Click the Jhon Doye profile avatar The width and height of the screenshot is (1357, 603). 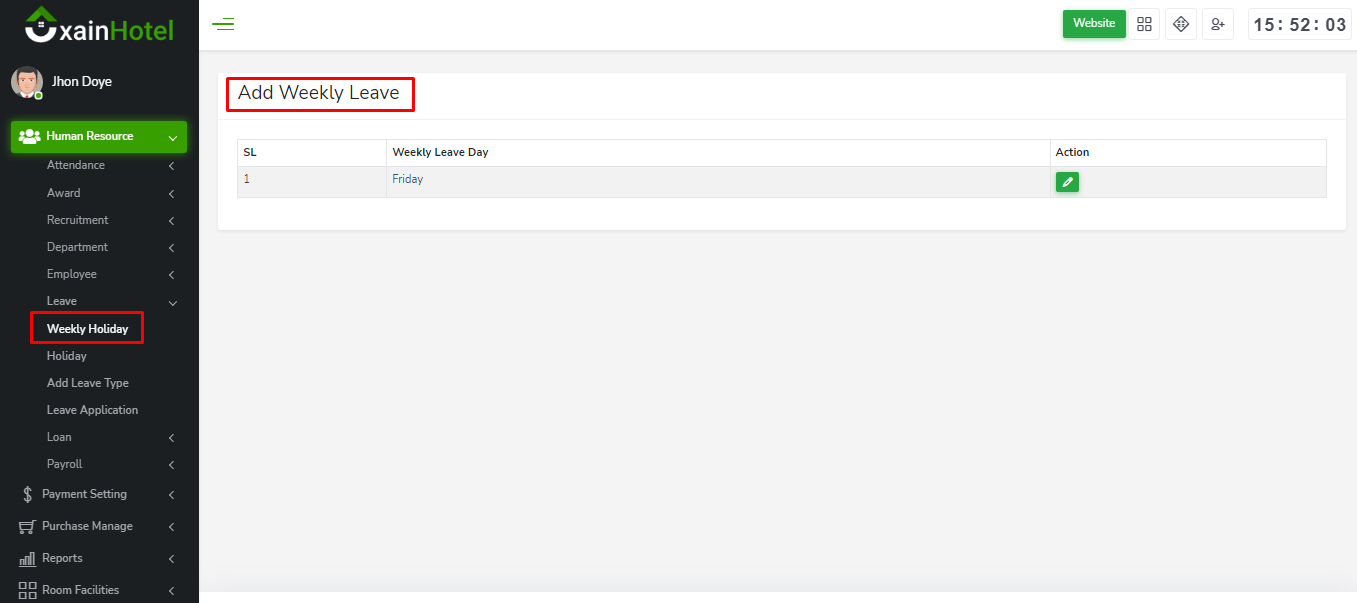click(x=27, y=82)
